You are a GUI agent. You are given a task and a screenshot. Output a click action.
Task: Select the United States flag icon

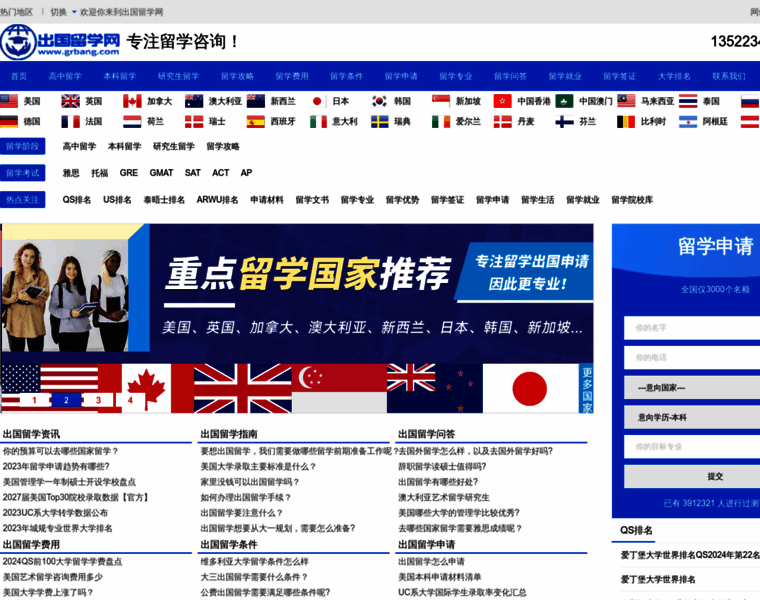pyautogui.click(x=10, y=101)
